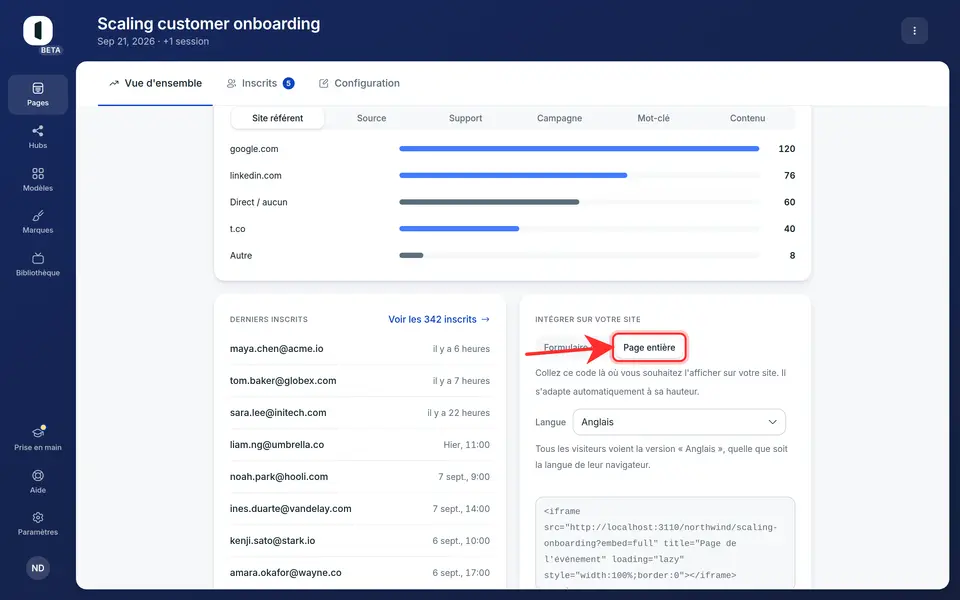Expand the Langue dropdown set to Anglais
The height and width of the screenshot is (600, 960).
click(x=679, y=422)
